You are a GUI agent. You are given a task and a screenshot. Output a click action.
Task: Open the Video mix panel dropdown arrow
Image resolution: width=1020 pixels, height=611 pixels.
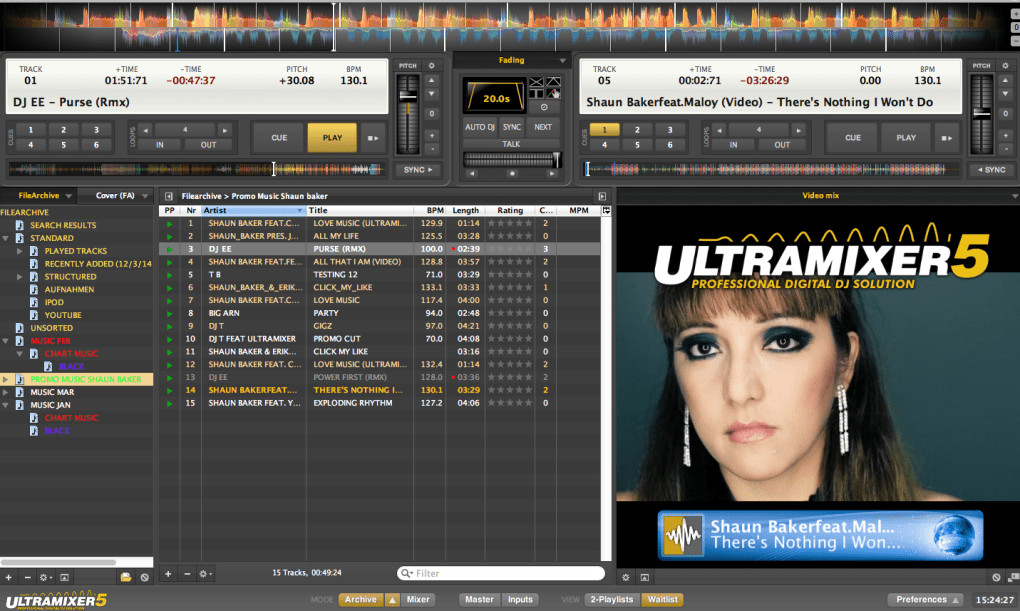coord(1015,196)
